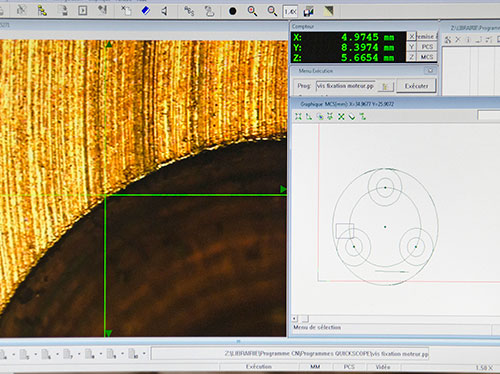Click the PCS coordinate system button
This screenshot has height=374, width=500.
(427, 47)
